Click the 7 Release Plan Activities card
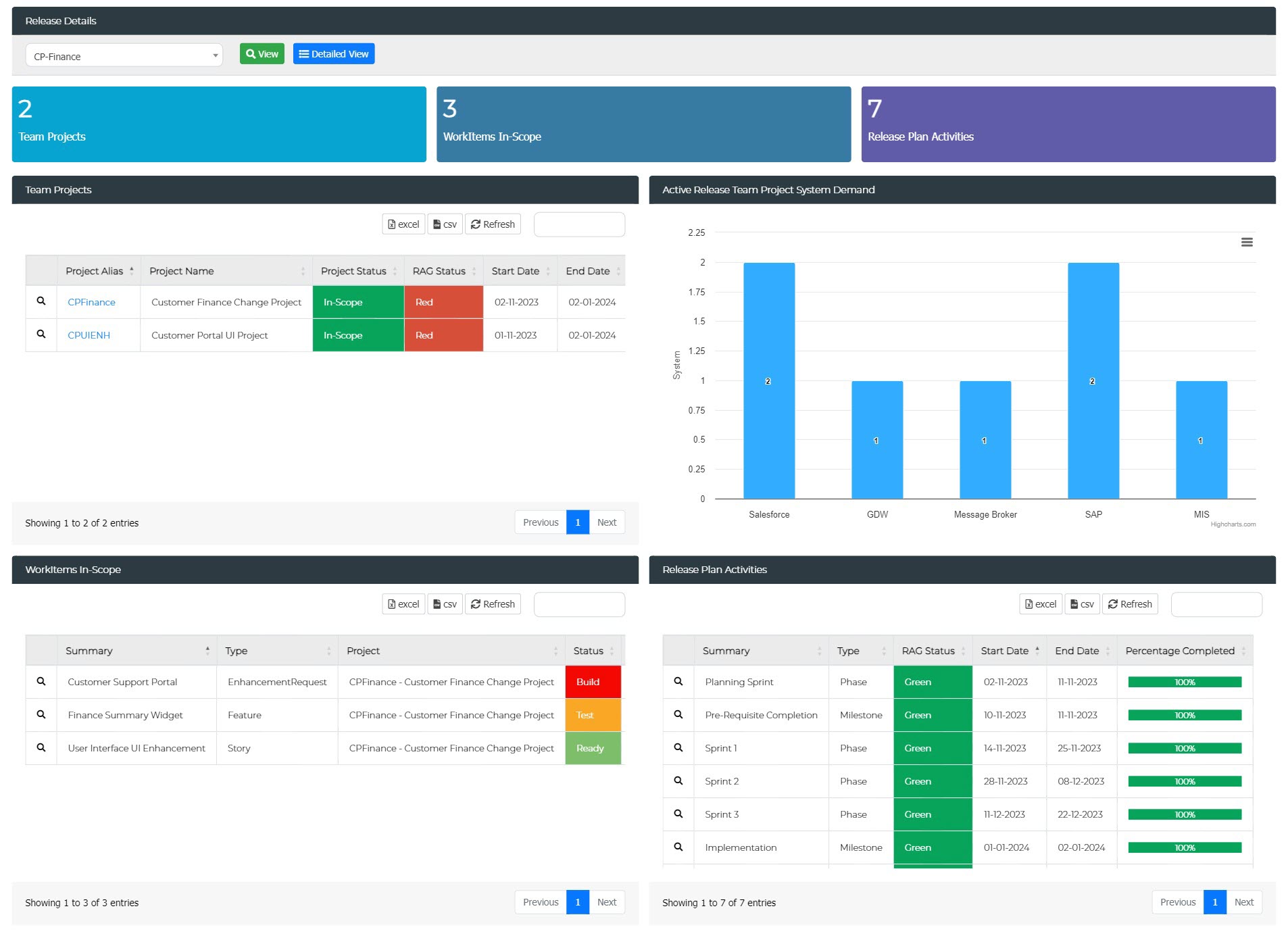1288x942 pixels. click(x=1068, y=124)
